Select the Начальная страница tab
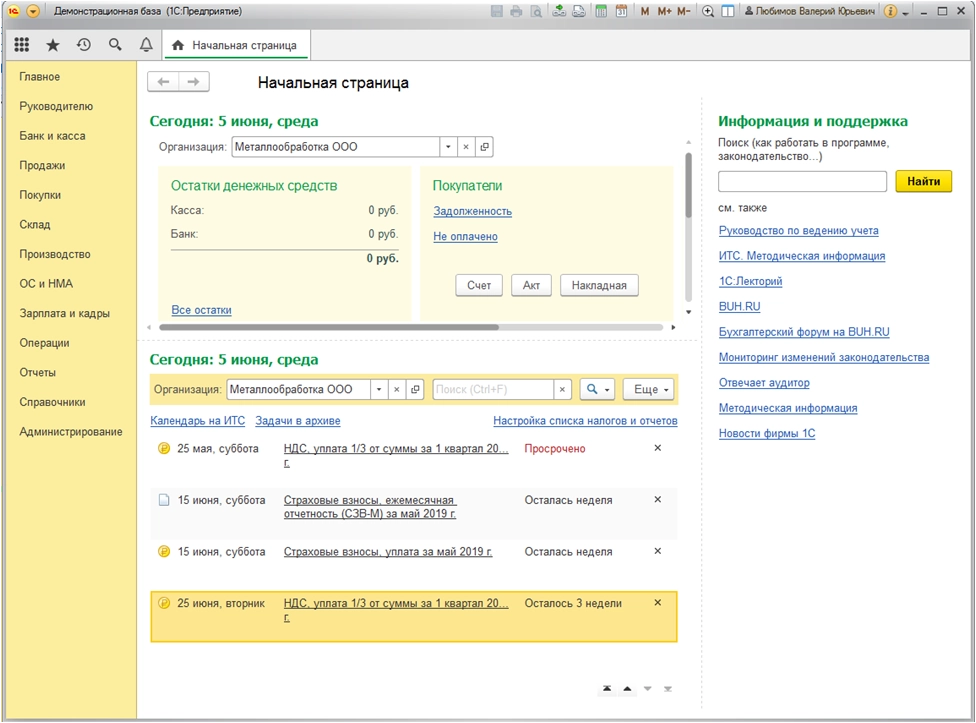 coord(237,45)
